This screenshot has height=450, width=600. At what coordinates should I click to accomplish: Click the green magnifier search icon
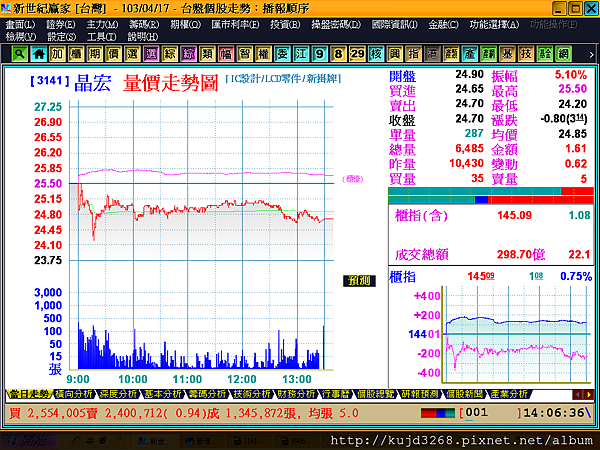[x=20, y=54]
